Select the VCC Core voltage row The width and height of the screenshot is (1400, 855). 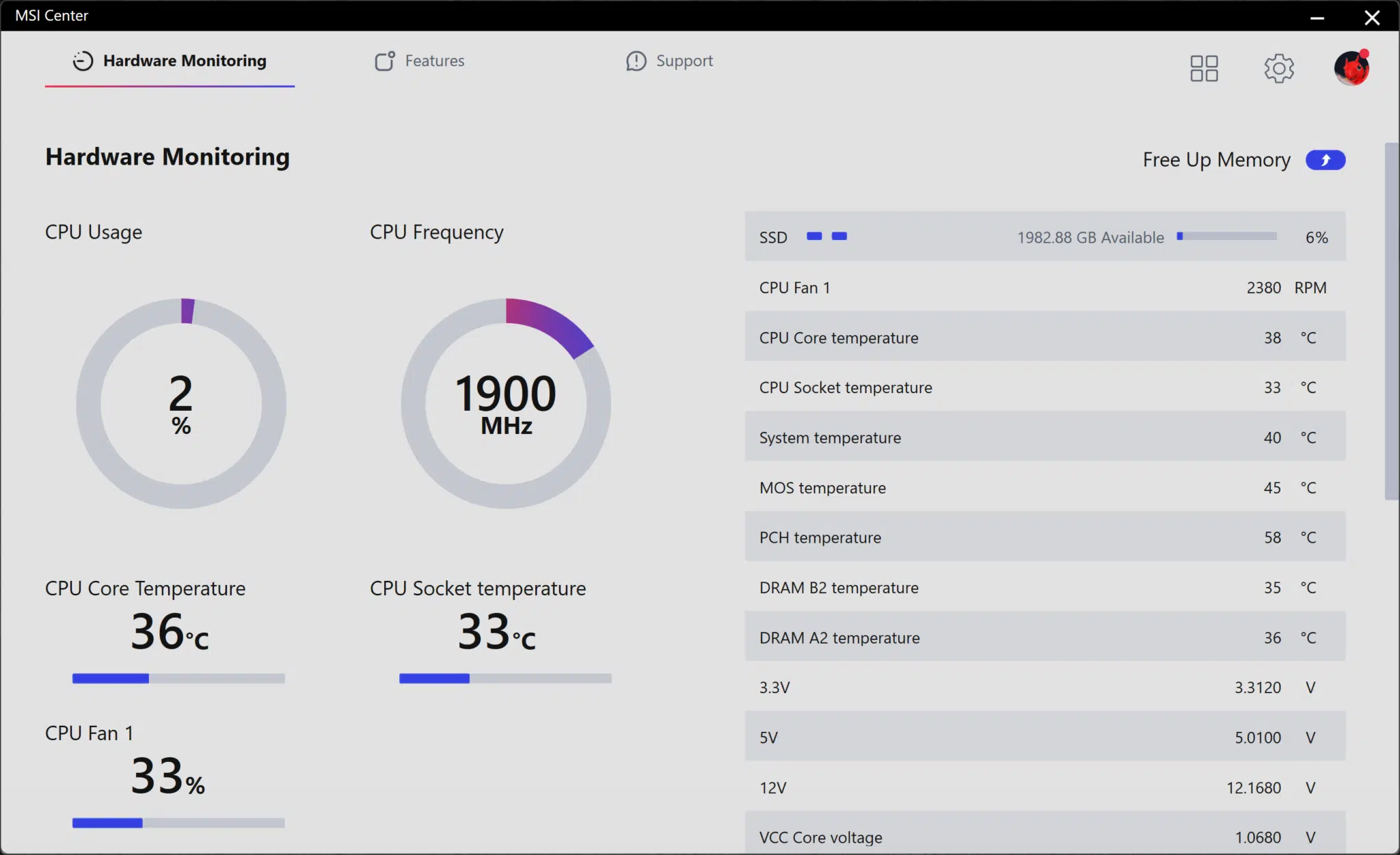click(1045, 833)
